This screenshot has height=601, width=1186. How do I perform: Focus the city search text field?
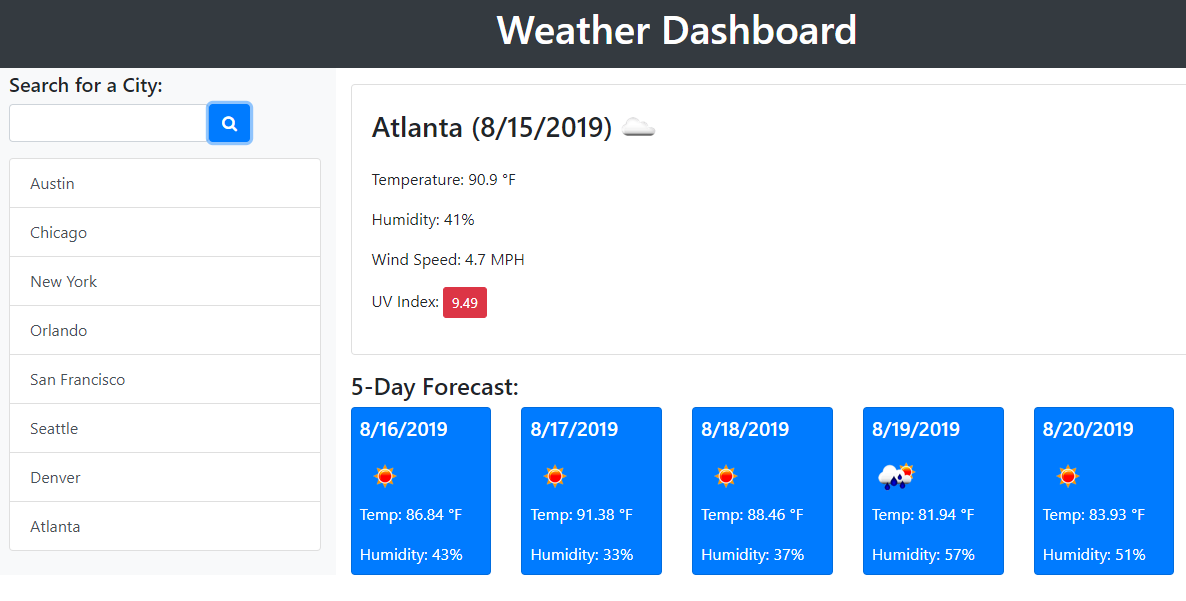[x=108, y=123]
